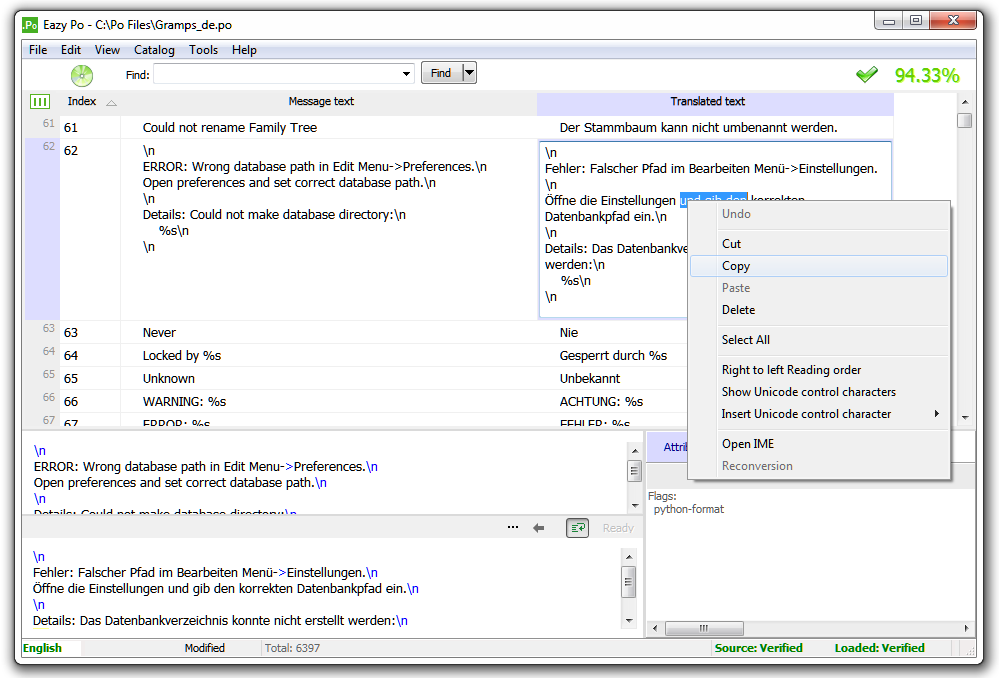Click the Ready button
Screen dimensions: 999x678
click(x=618, y=528)
